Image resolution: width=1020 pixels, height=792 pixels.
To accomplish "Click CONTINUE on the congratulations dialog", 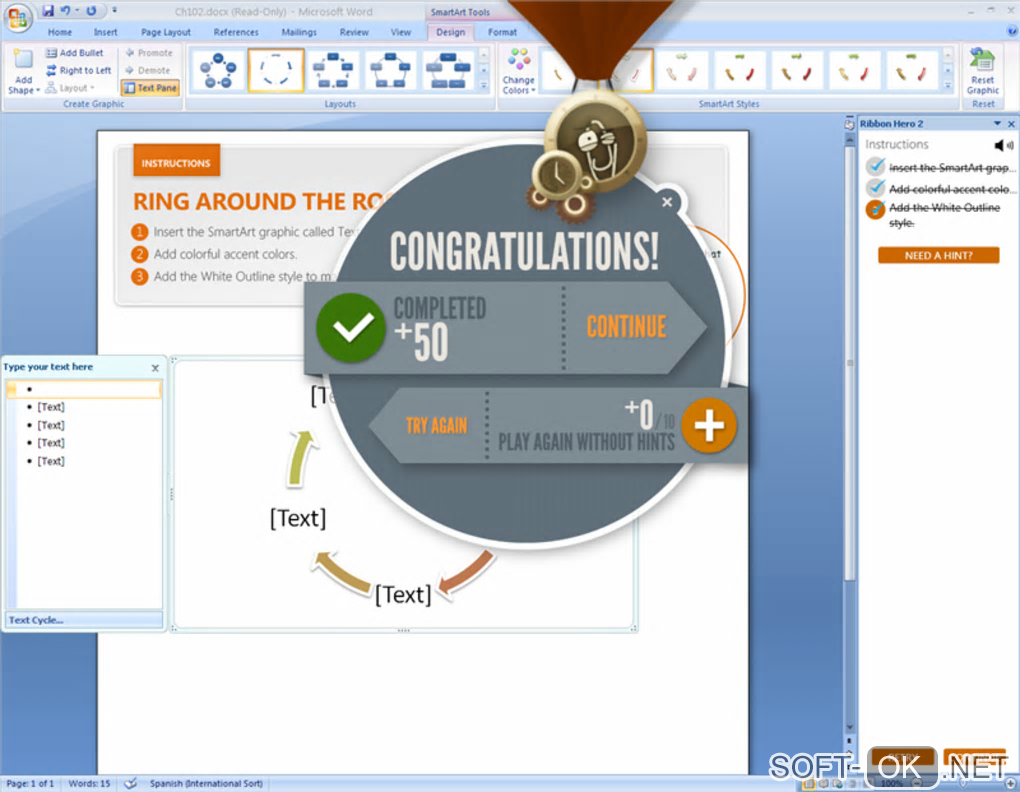I will point(626,326).
